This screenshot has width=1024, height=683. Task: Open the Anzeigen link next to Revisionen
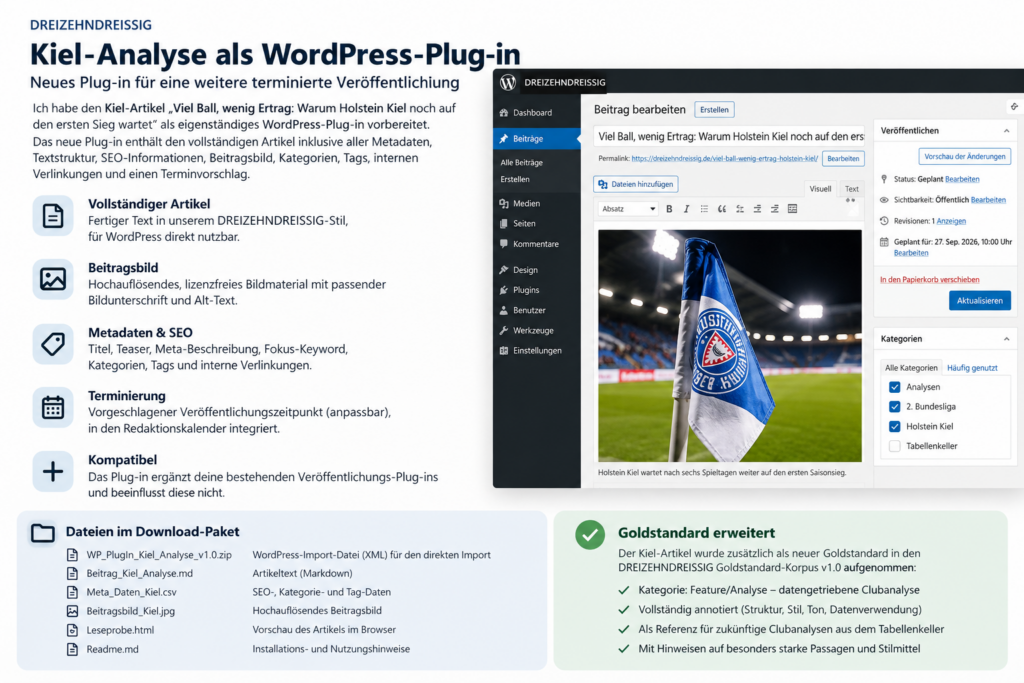tap(951, 221)
